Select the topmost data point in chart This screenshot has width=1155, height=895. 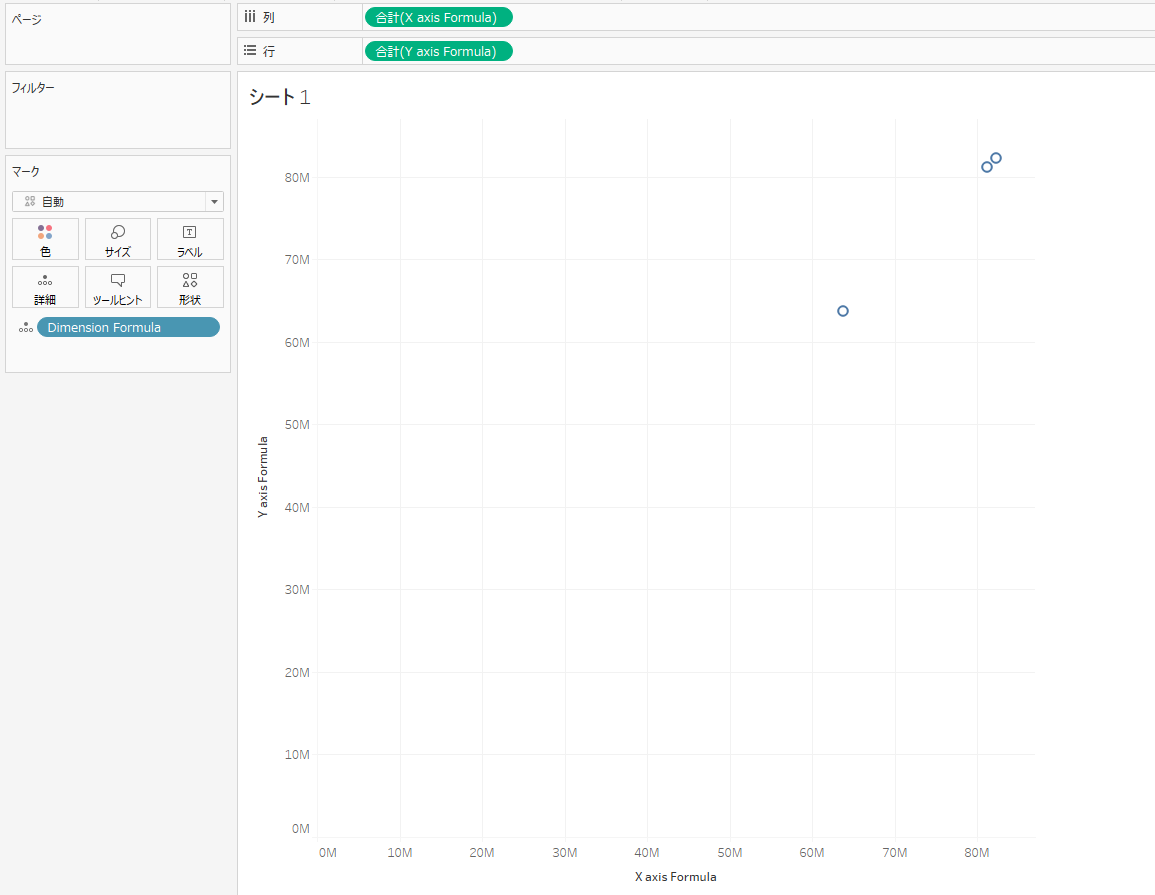996,158
